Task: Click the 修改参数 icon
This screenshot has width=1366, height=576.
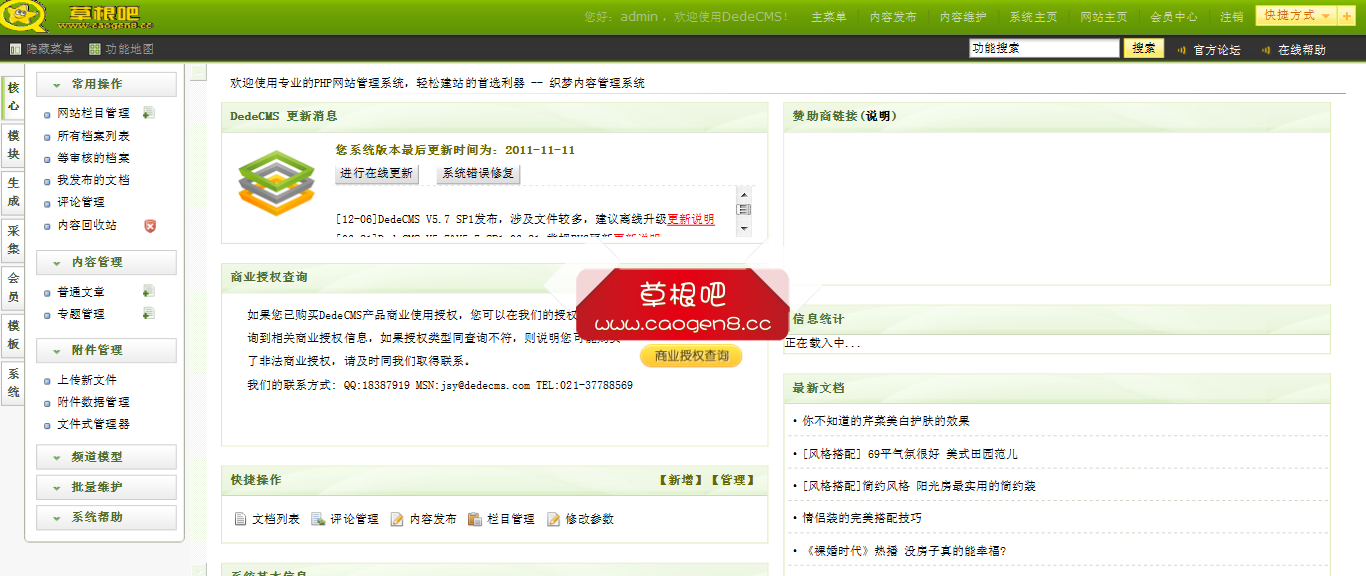Action: click(x=553, y=519)
